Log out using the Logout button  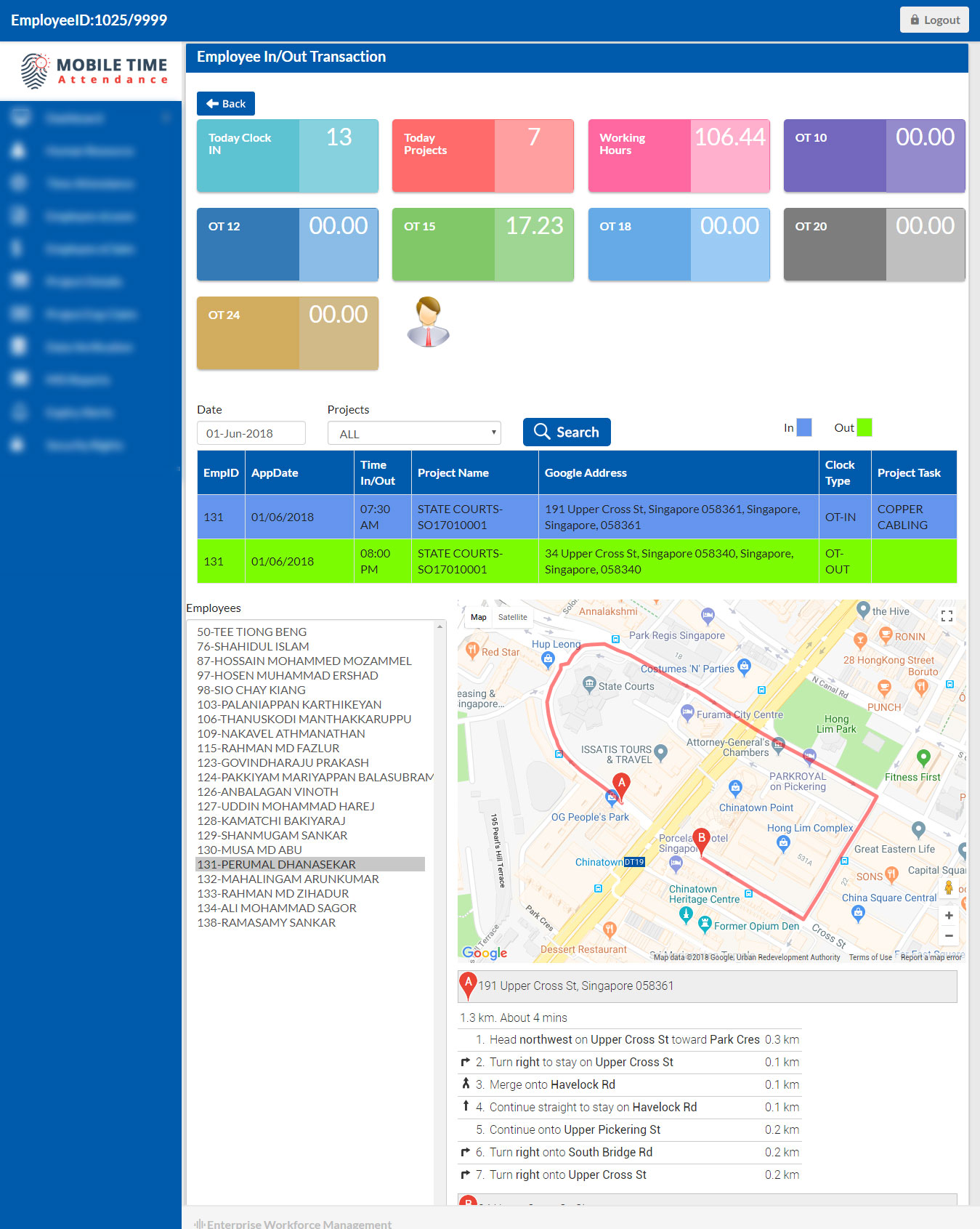tap(934, 20)
